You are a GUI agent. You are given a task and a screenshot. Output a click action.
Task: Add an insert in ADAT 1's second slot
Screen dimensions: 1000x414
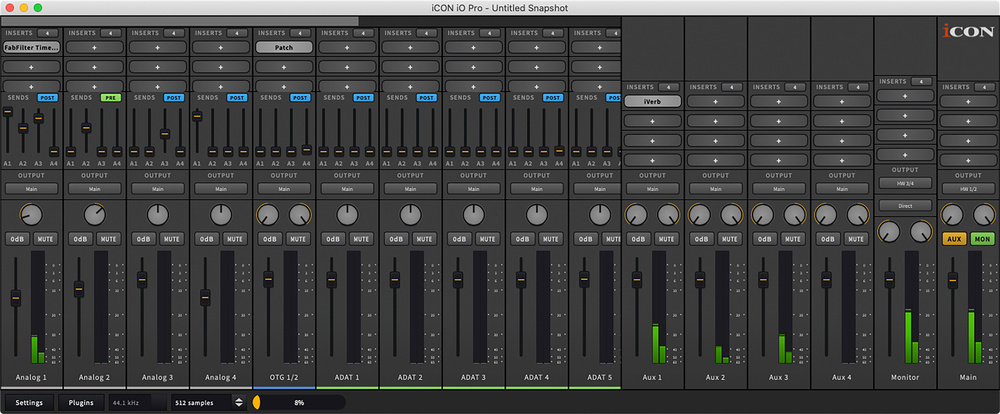coord(347,66)
